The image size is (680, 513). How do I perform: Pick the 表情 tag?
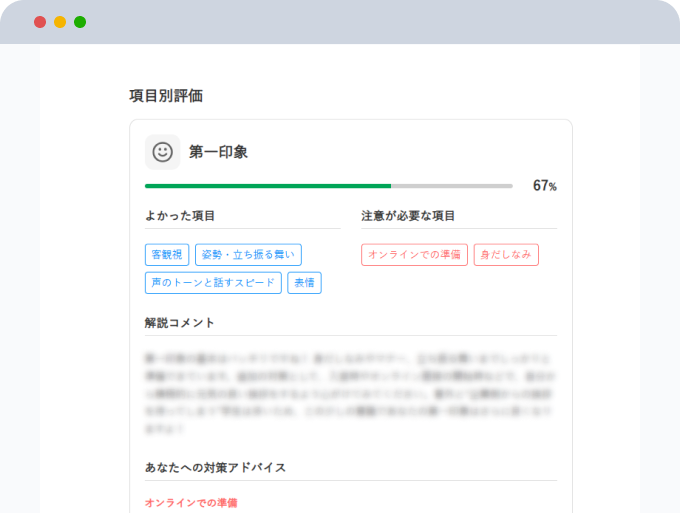point(304,283)
